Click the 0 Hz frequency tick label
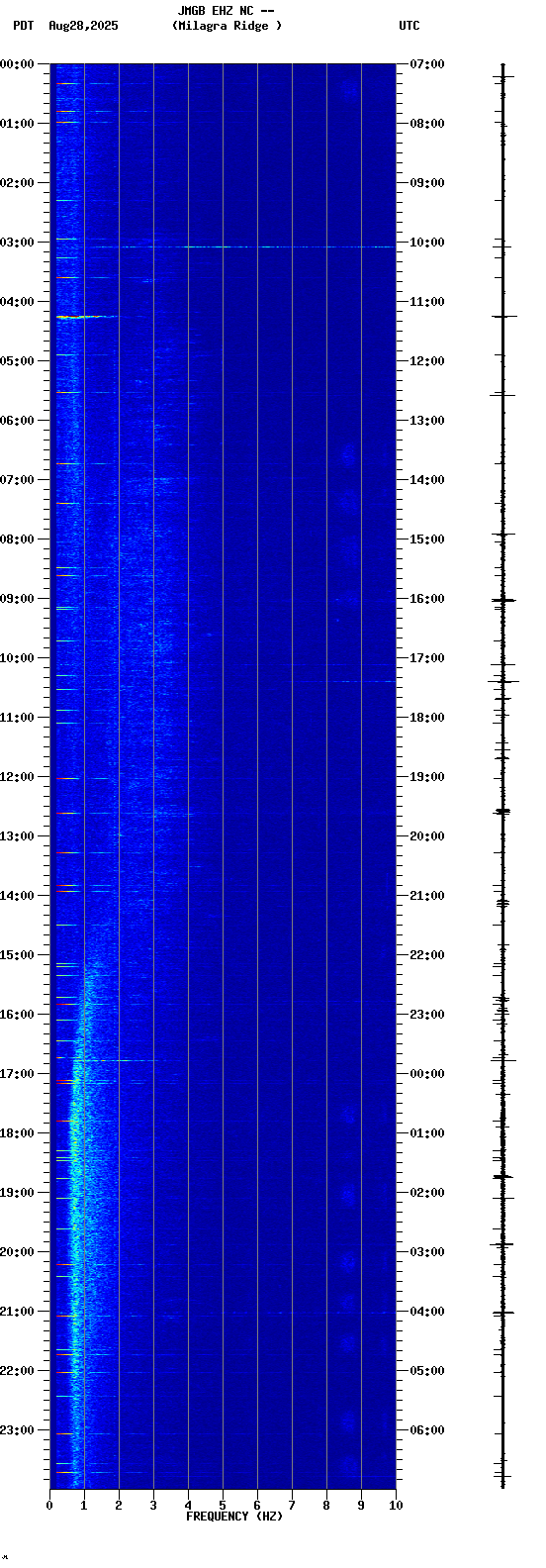This screenshot has width=546, height=1568. pyautogui.click(x=49, y=1506)
